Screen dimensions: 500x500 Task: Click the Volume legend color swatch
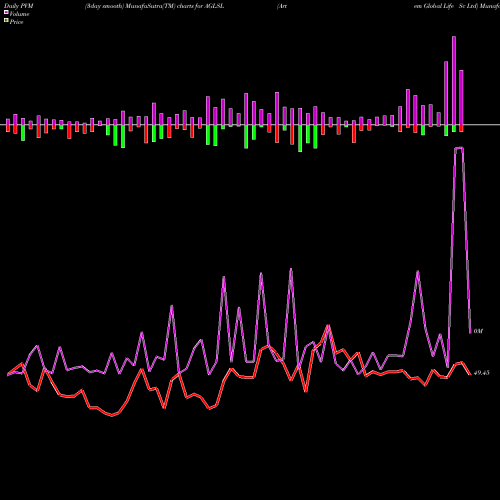tap(6, 12)
